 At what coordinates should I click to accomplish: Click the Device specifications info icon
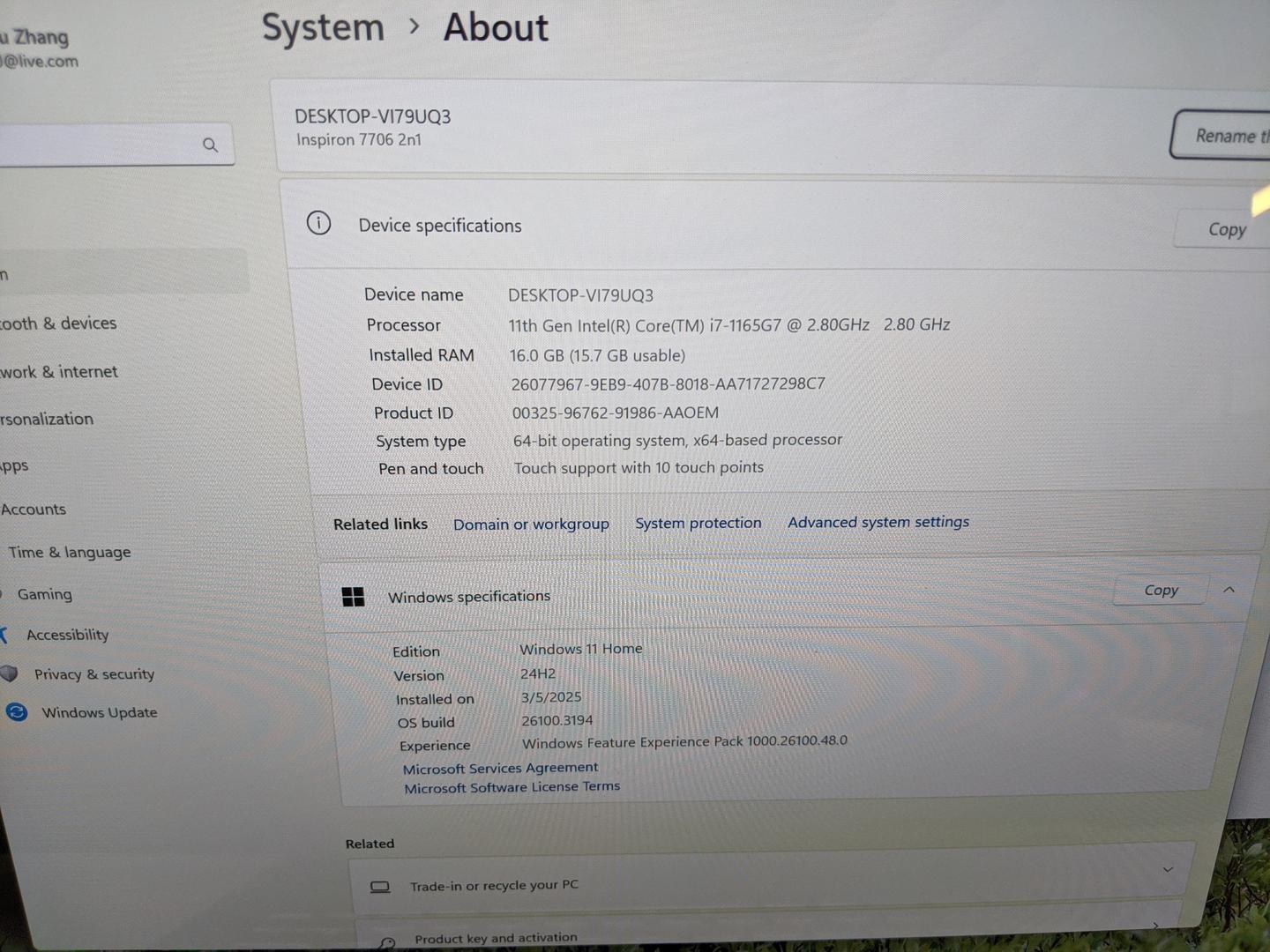tap(318, 223)
